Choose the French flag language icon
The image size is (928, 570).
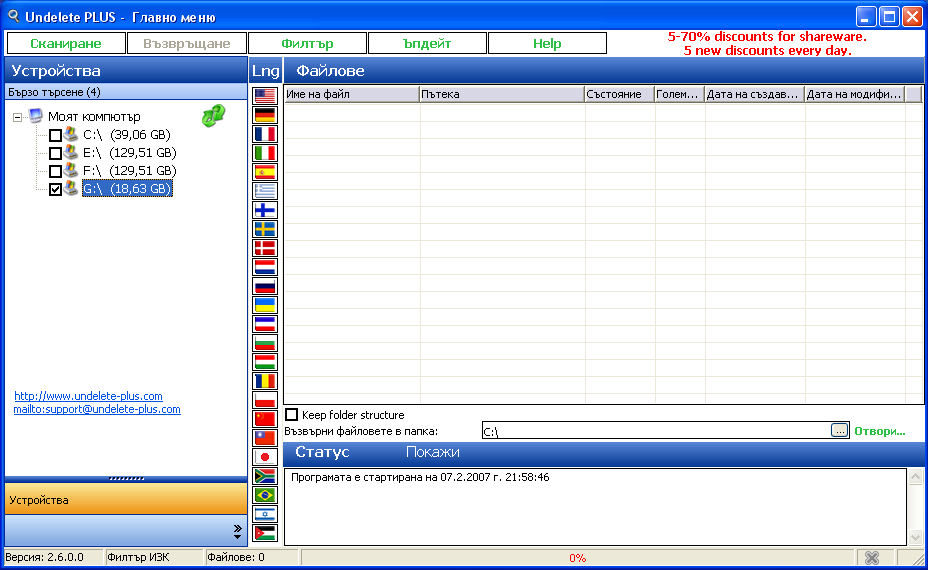pos(265,134)
